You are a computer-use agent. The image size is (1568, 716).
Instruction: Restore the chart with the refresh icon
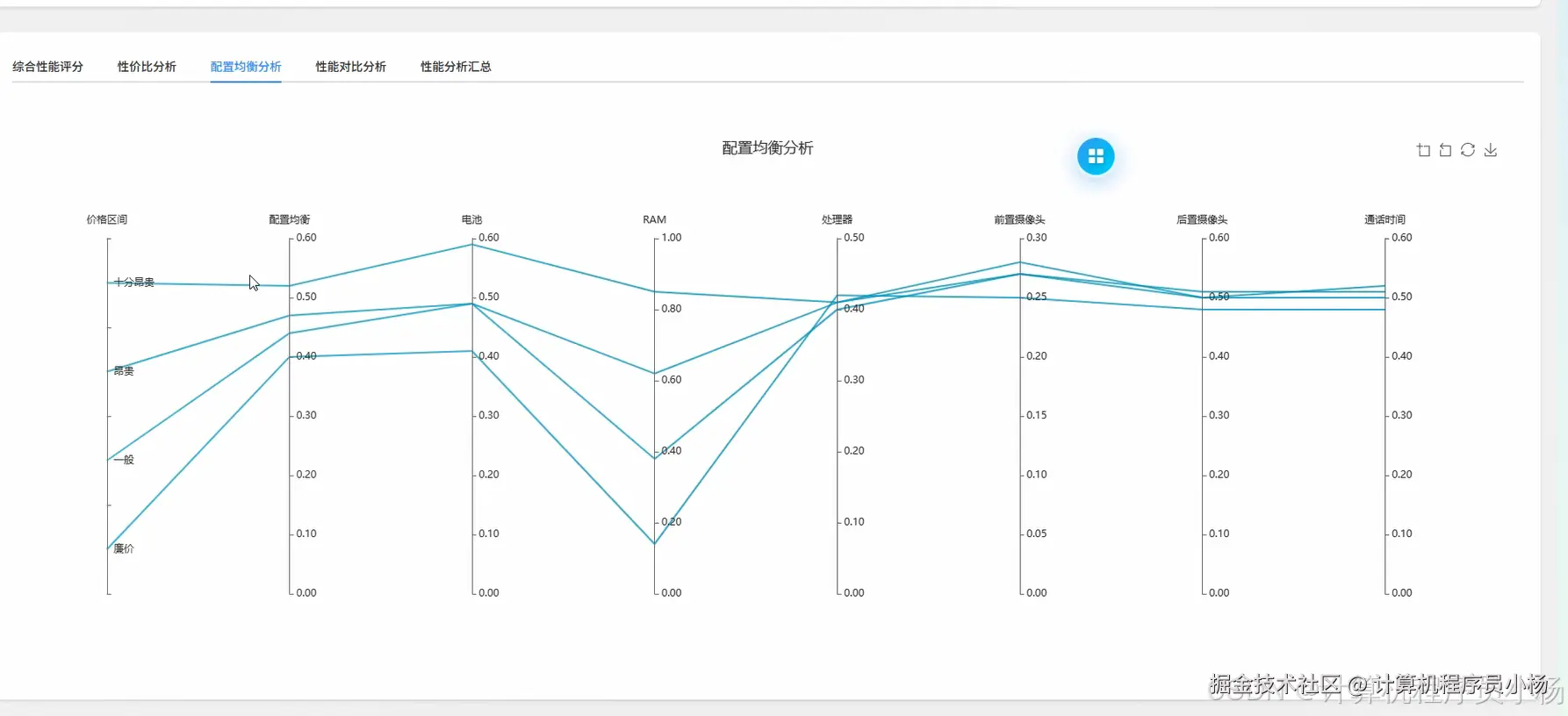1468,150
